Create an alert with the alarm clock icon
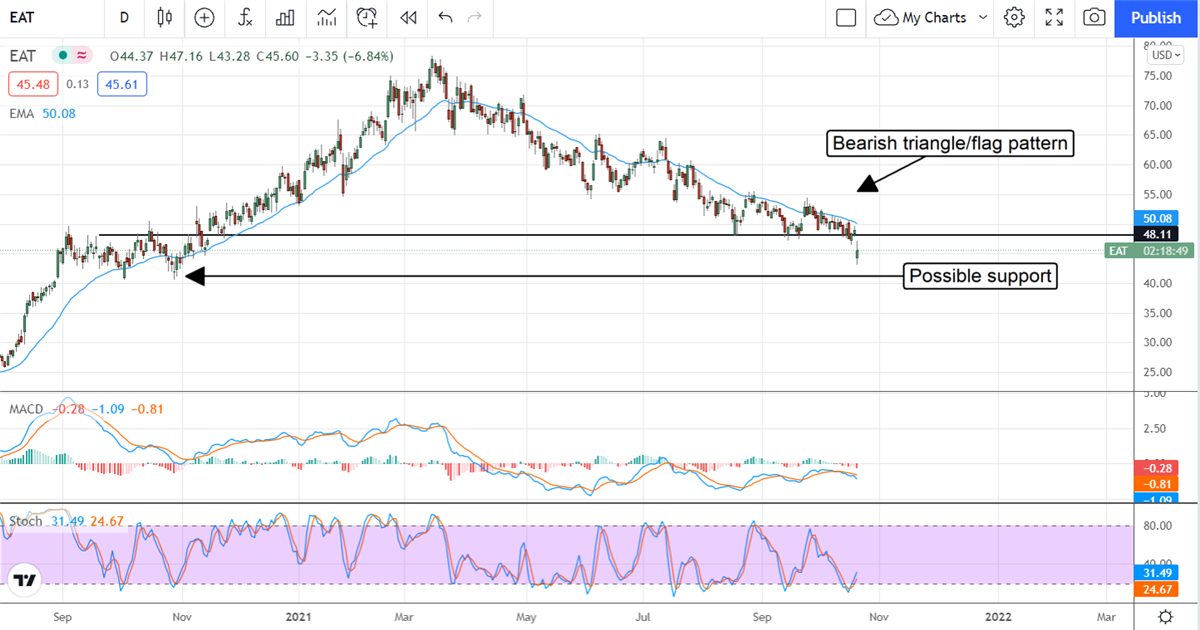The image size is (1200, 630). tap(367, 17)
